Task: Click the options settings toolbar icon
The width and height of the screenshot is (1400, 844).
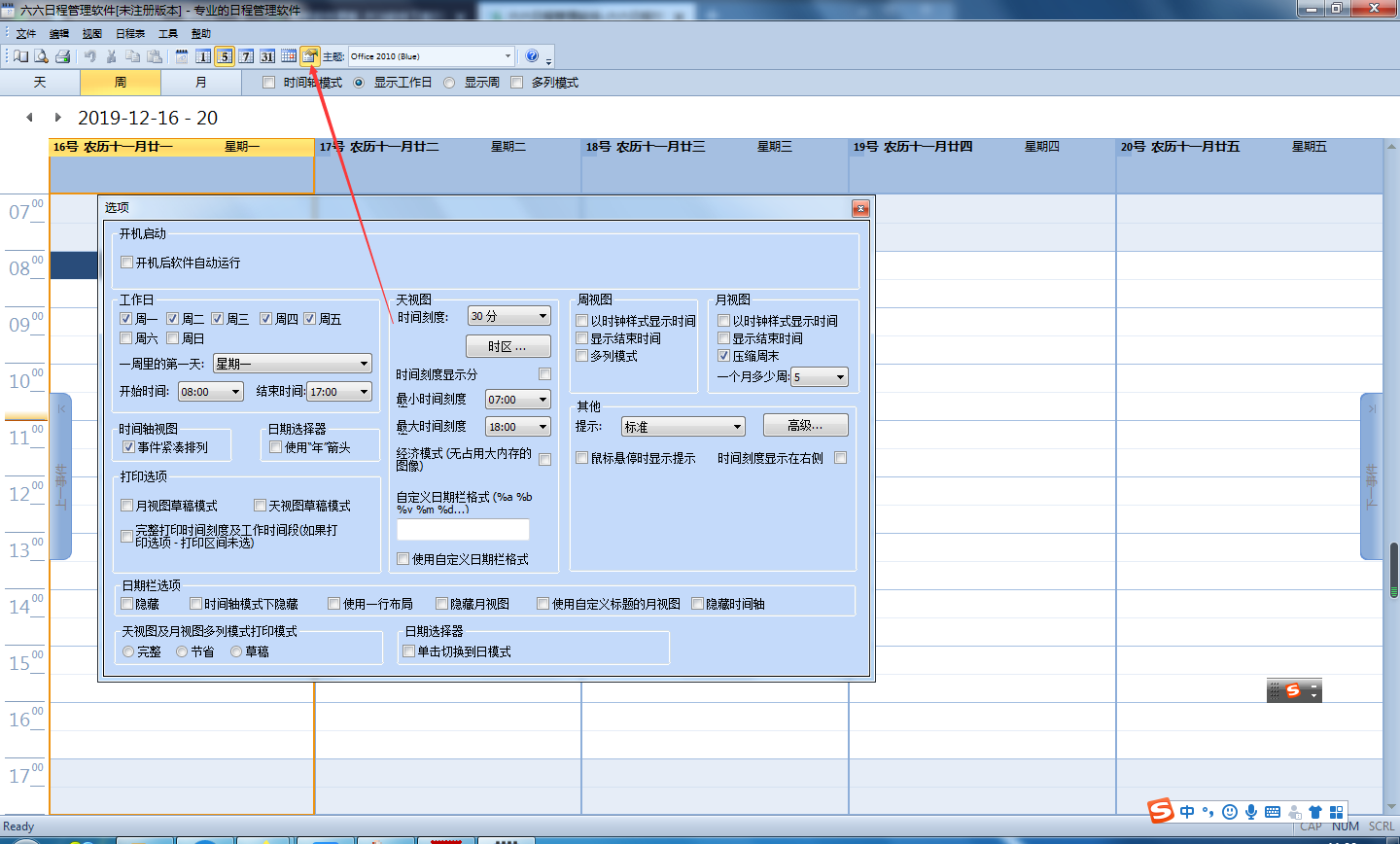Action: [310, 56]
